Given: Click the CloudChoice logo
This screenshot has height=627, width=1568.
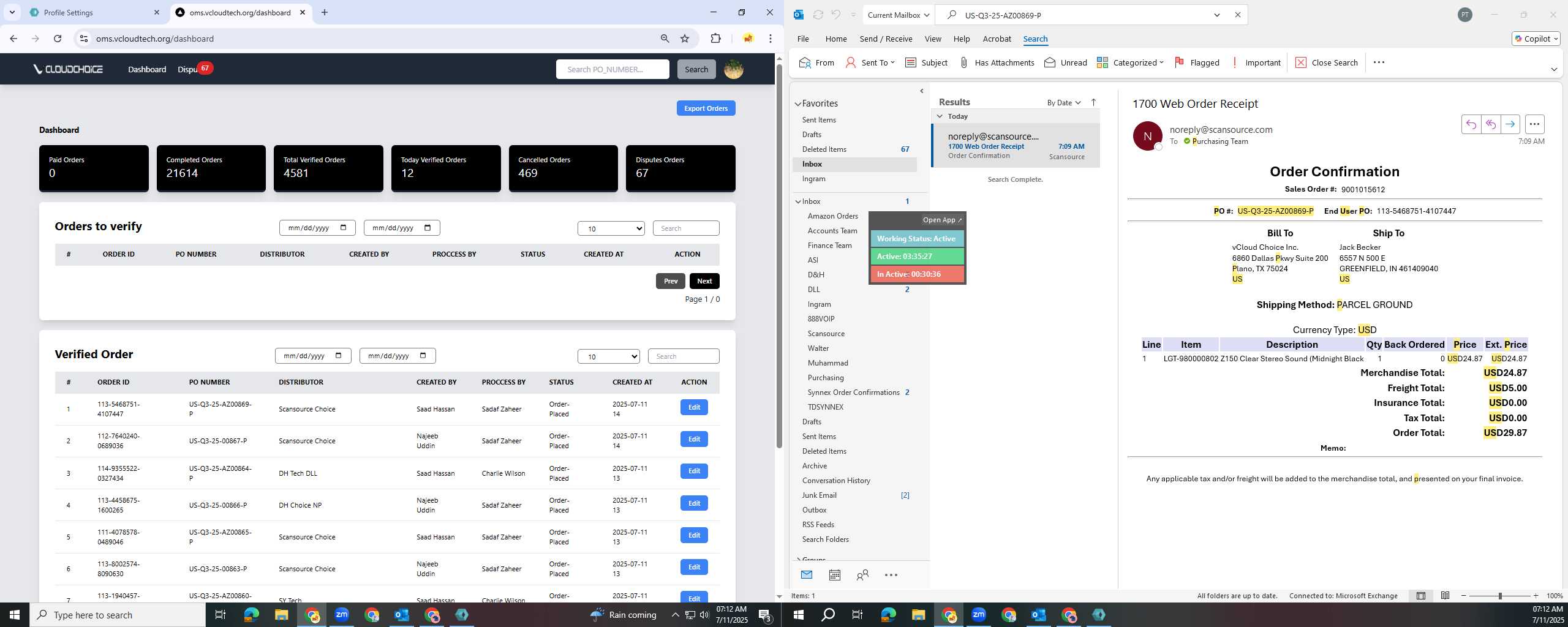Looking at the screenshot, I should click(68, 69).
